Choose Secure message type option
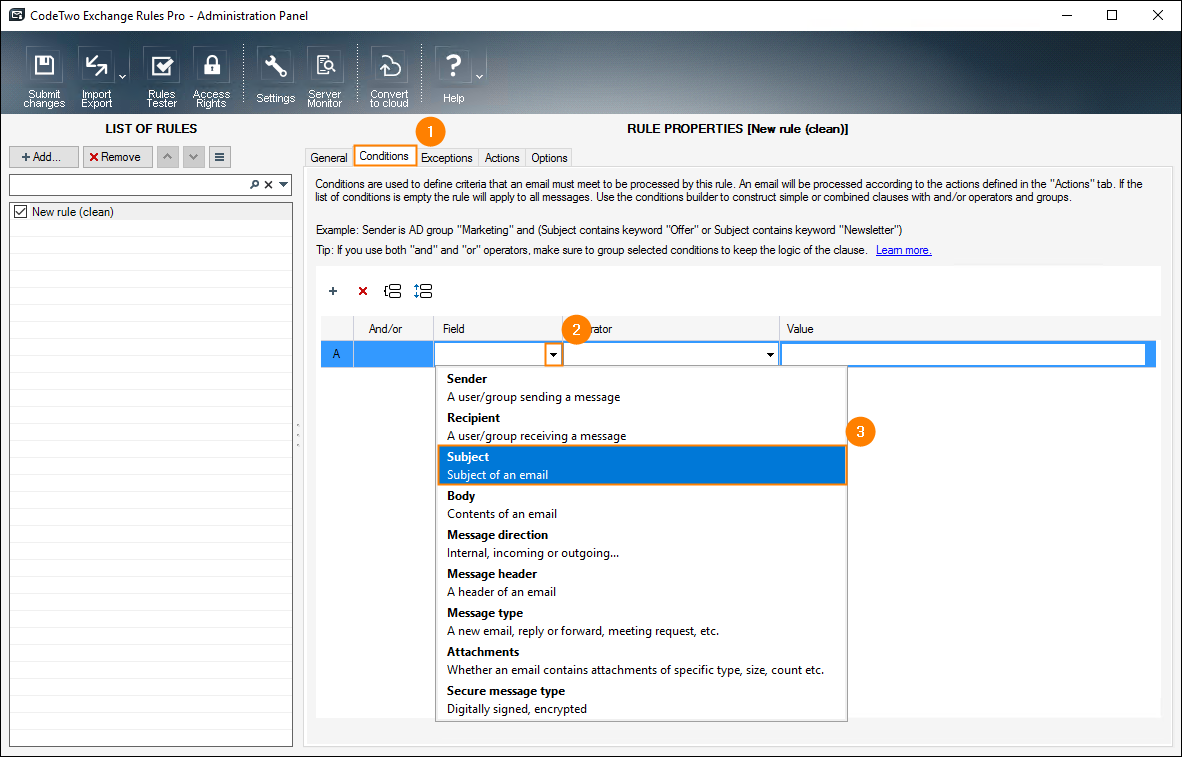The image size is (1182, 757). click(x=642, y=700)
